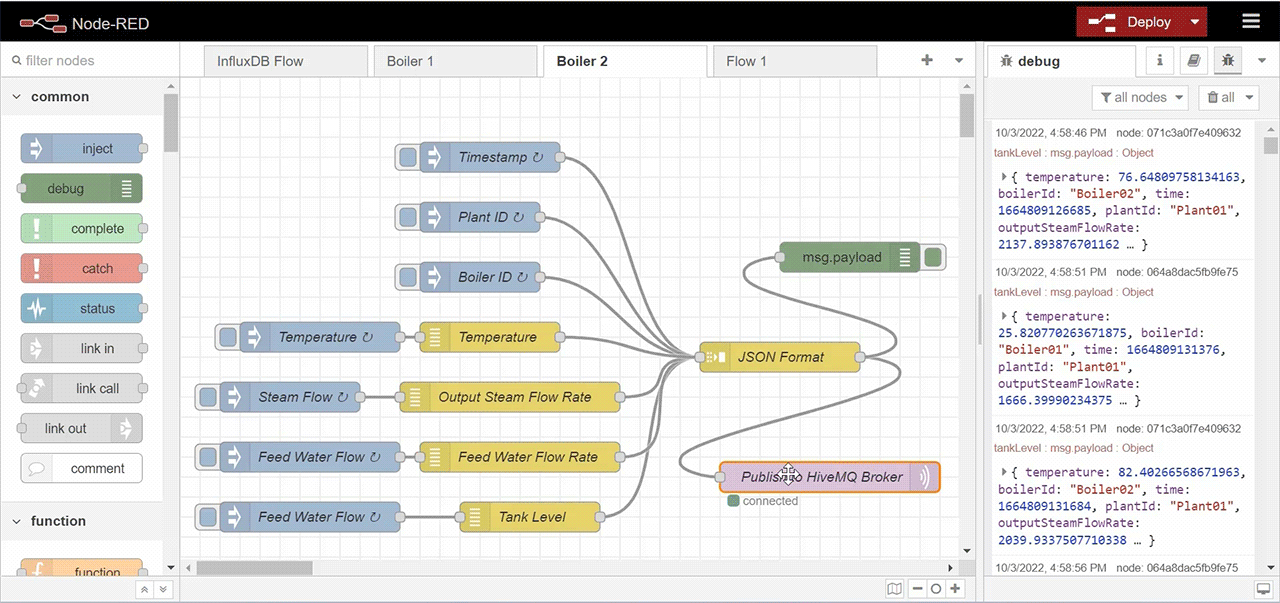Trigger the Plant ID inject button
This screenshot has width=1280, height=603.
point(408,217)
